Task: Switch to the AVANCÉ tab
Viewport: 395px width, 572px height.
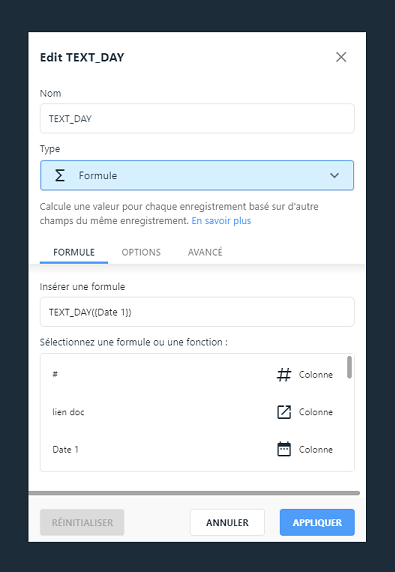Action: click(x=205, y=252)
